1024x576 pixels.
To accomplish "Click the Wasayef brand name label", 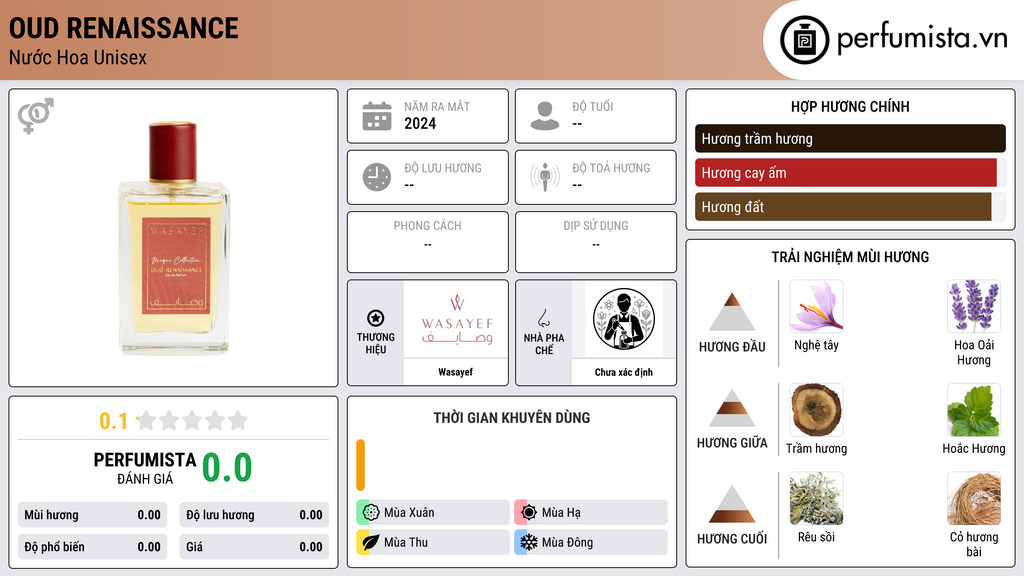I will coord(455,372).
